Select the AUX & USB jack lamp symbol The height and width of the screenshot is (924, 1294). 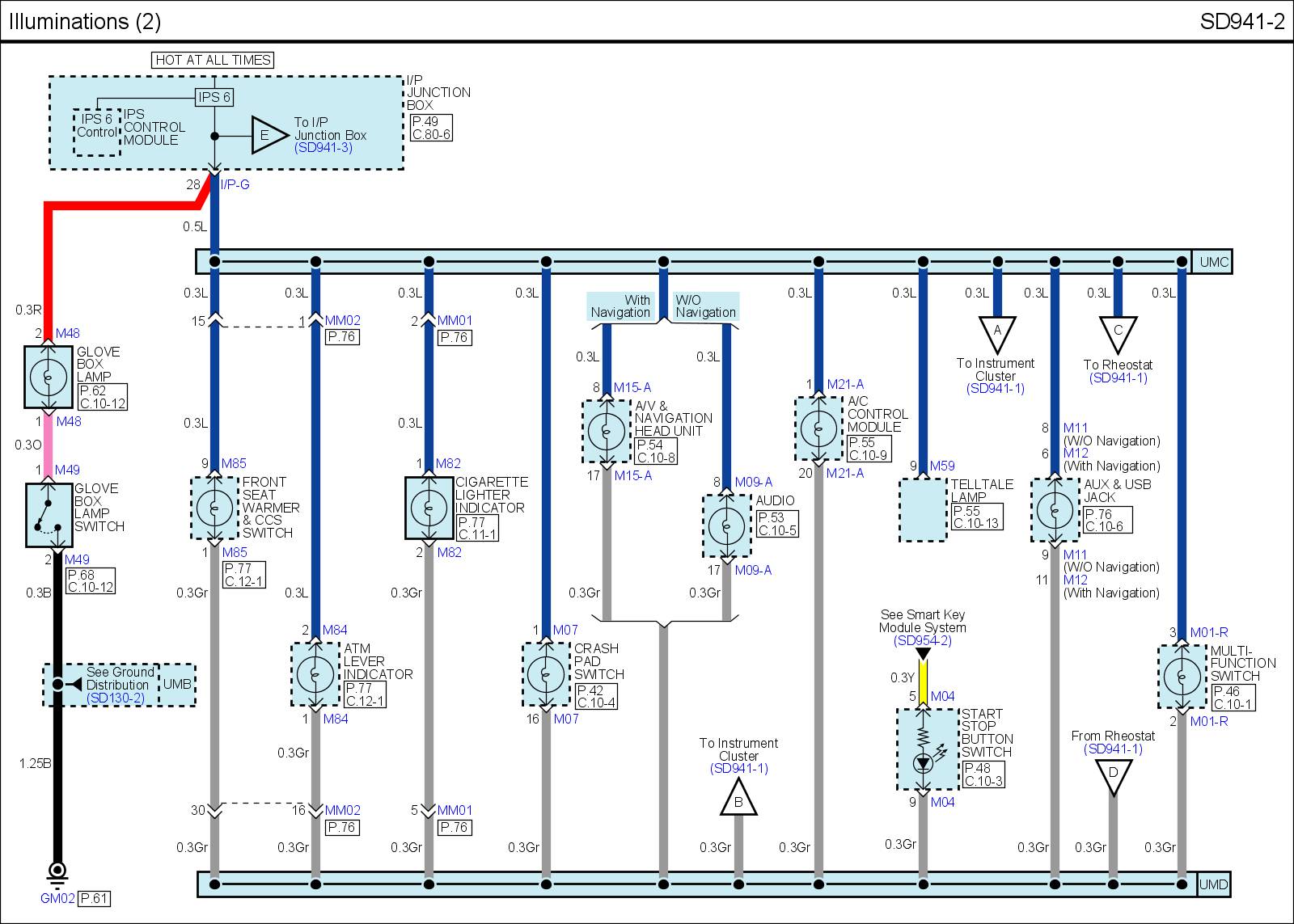click(1055, 510)
